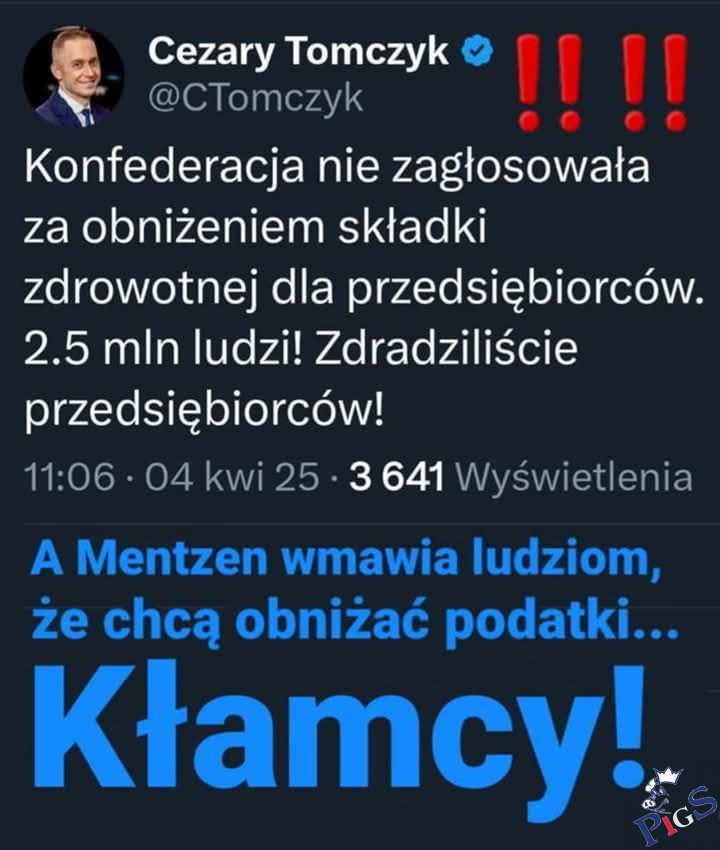The image size is (720, 850).
Task: Open the @CTomczyk handle link
Action: coord(255,100)
